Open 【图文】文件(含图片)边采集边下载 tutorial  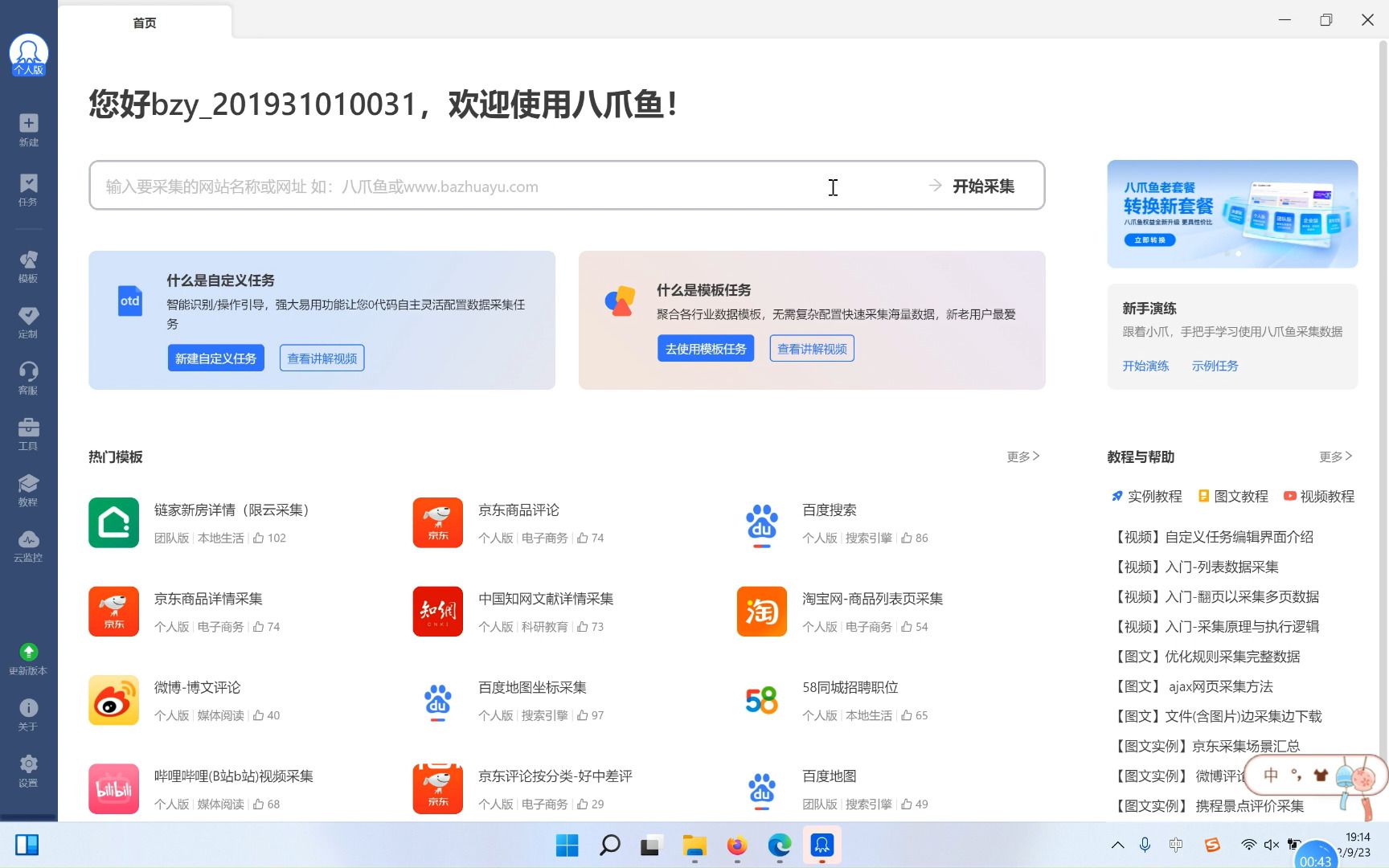pyautogui.click(x=1217, y=716)
